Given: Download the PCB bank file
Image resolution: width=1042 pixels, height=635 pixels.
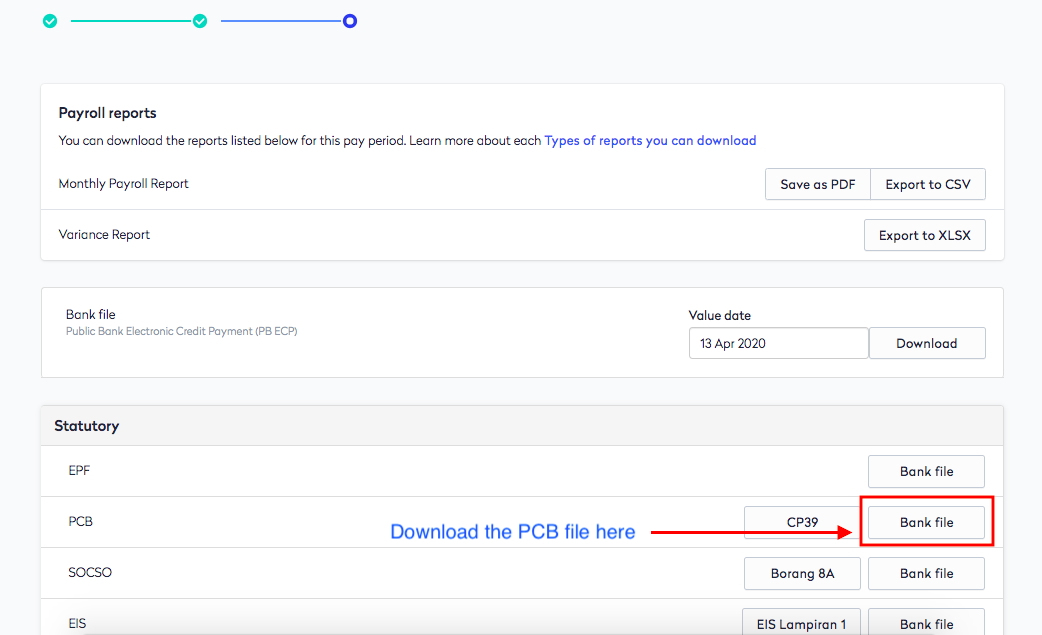Looking at the screenshot, I should point(926,522).
